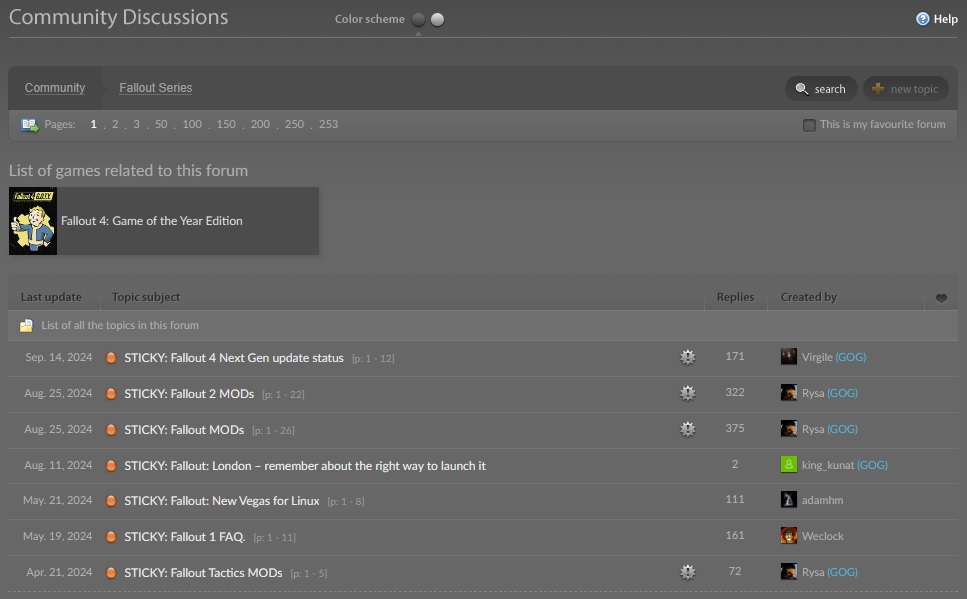This screenshot has width=967, height=599.
Task: Go to forum page 3
Action: 136,124
